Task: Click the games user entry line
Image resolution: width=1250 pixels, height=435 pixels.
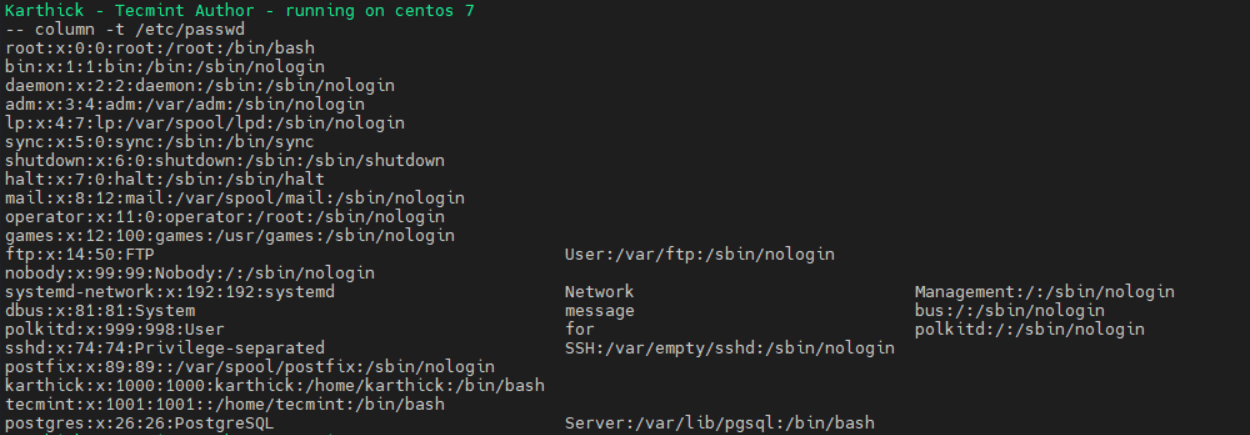Action: pos(230,235)
